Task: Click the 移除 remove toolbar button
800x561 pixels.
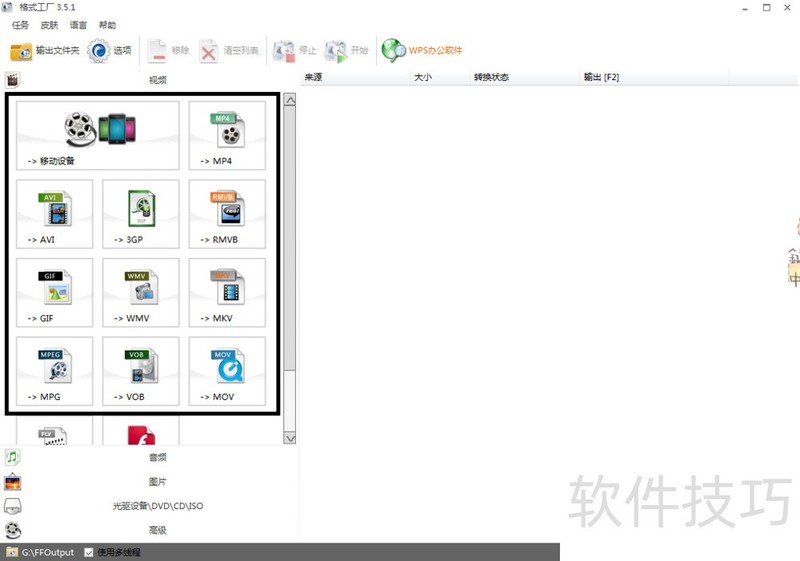Action: 169,50
